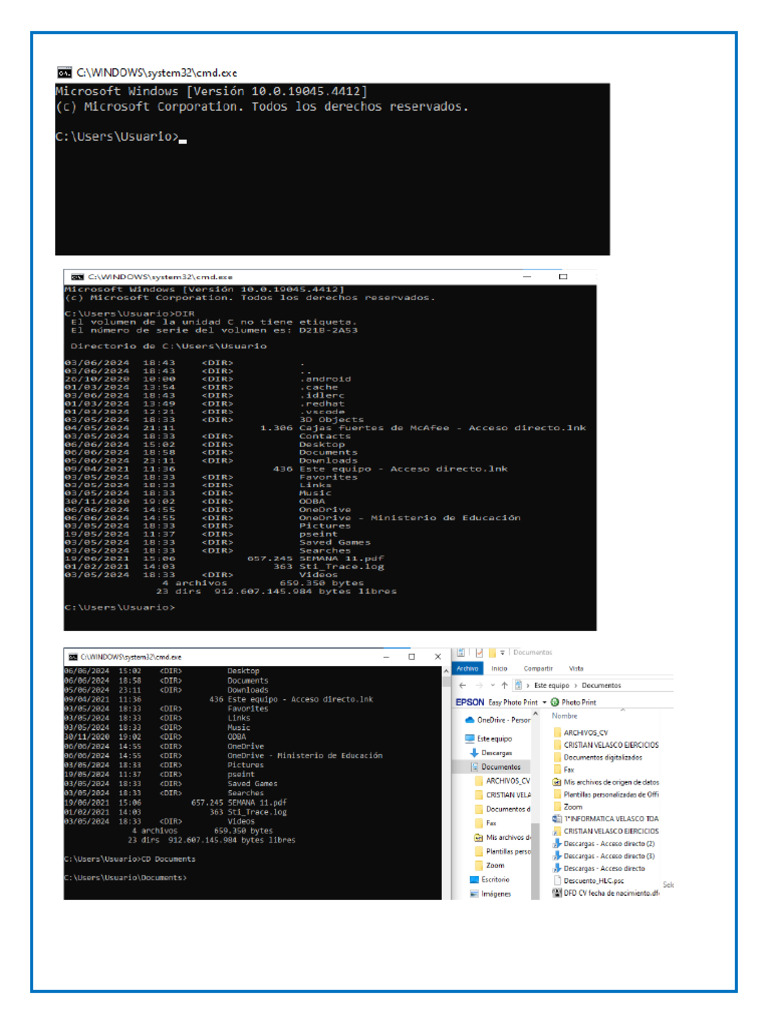The image size is (768, 1024).
Task: Select Imágenes in the navigation pane
Action: tap(490, 893)
